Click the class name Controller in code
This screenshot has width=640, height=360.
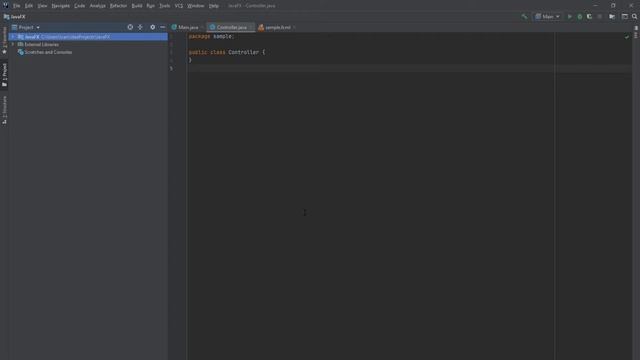243,52
